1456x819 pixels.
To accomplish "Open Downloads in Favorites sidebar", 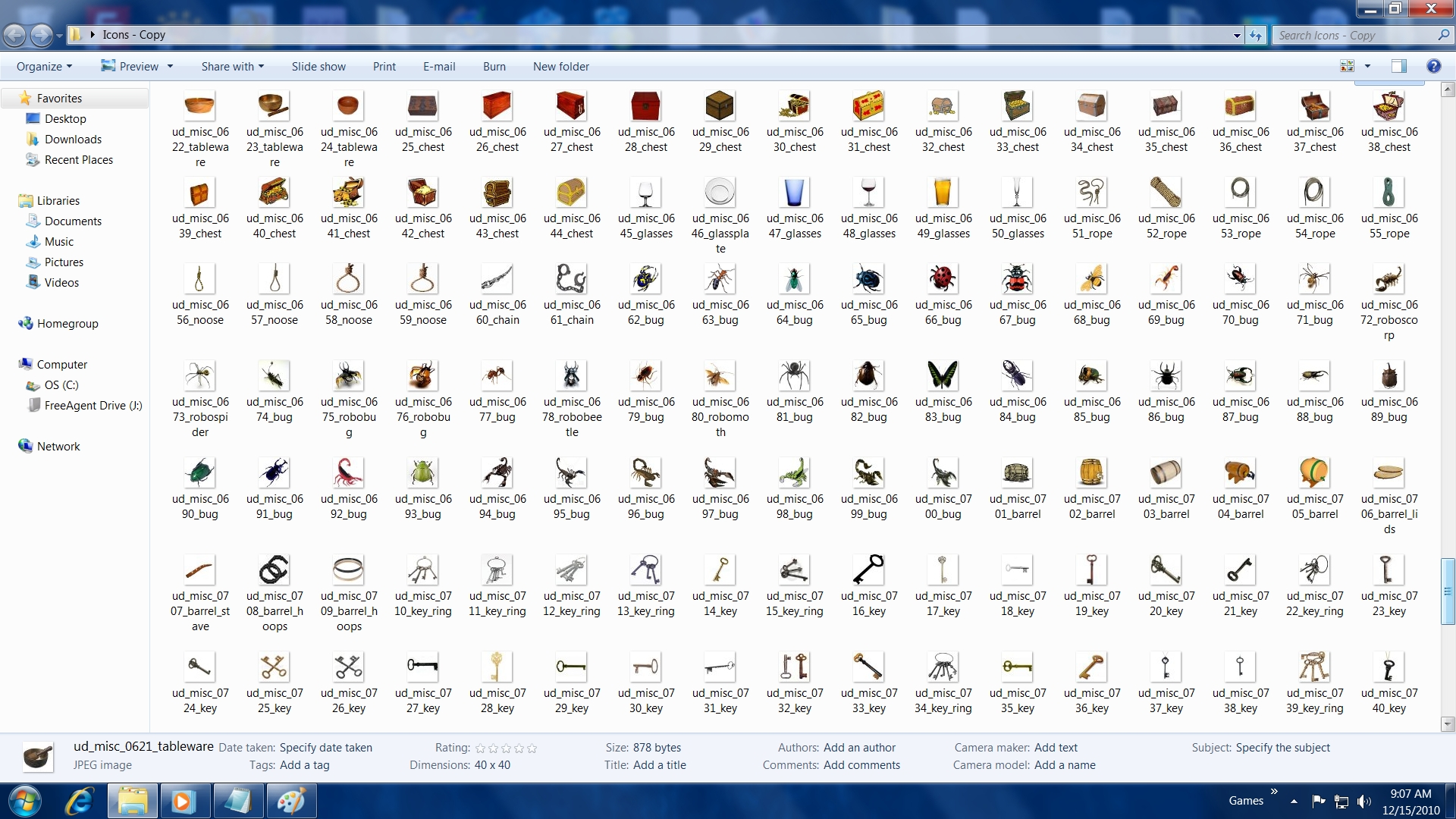I will tap(73, 139).
